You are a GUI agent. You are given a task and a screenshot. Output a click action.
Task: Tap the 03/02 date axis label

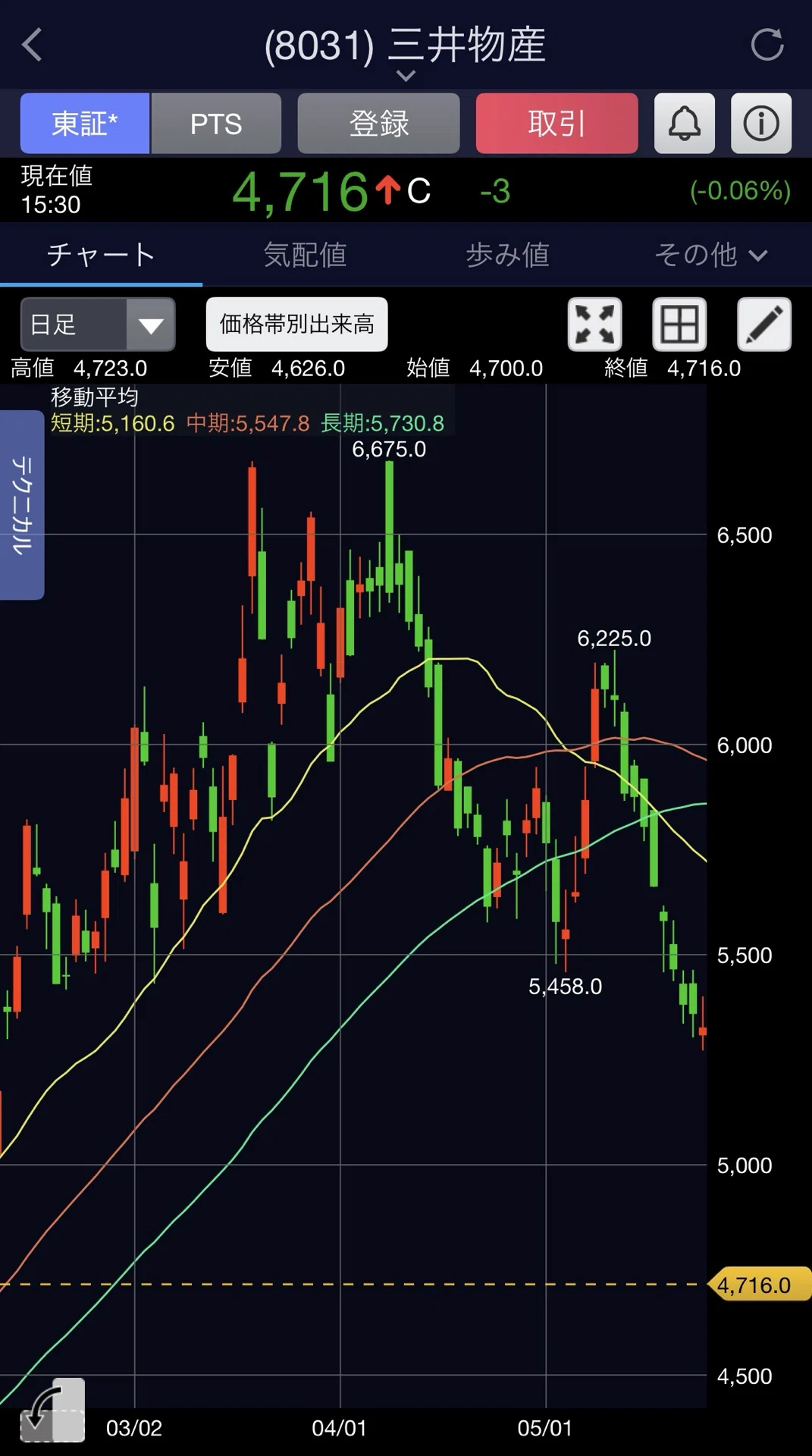pos(134,1428)
